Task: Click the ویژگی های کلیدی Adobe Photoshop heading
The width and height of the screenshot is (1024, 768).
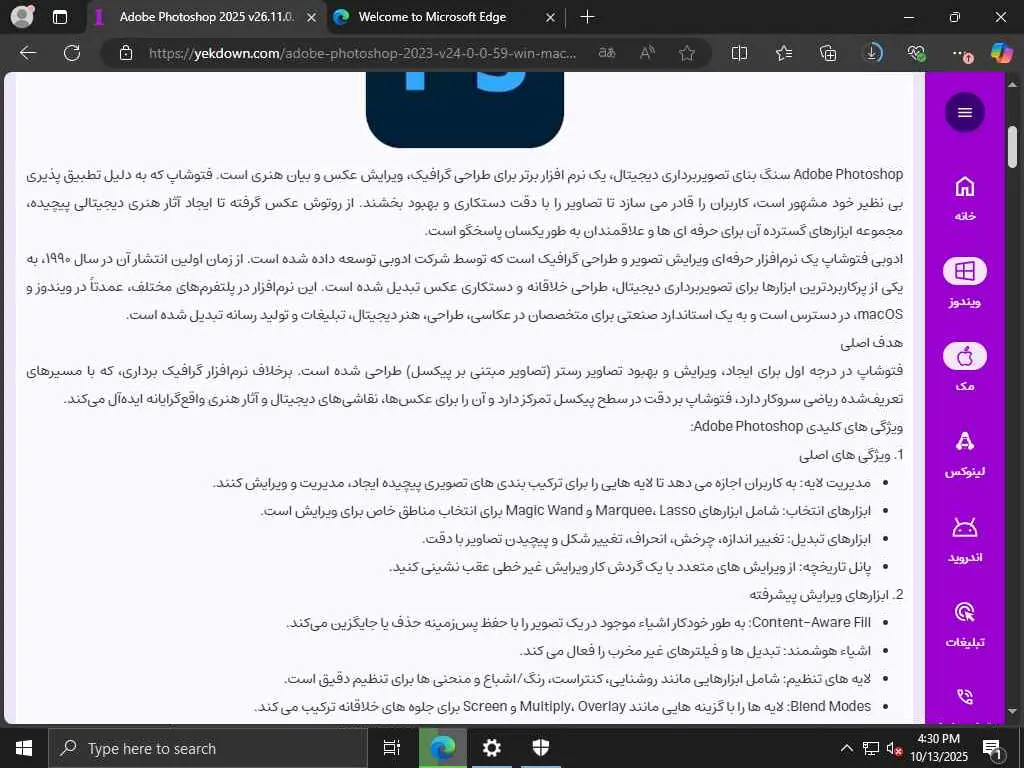Action: (x=797, y=426)
